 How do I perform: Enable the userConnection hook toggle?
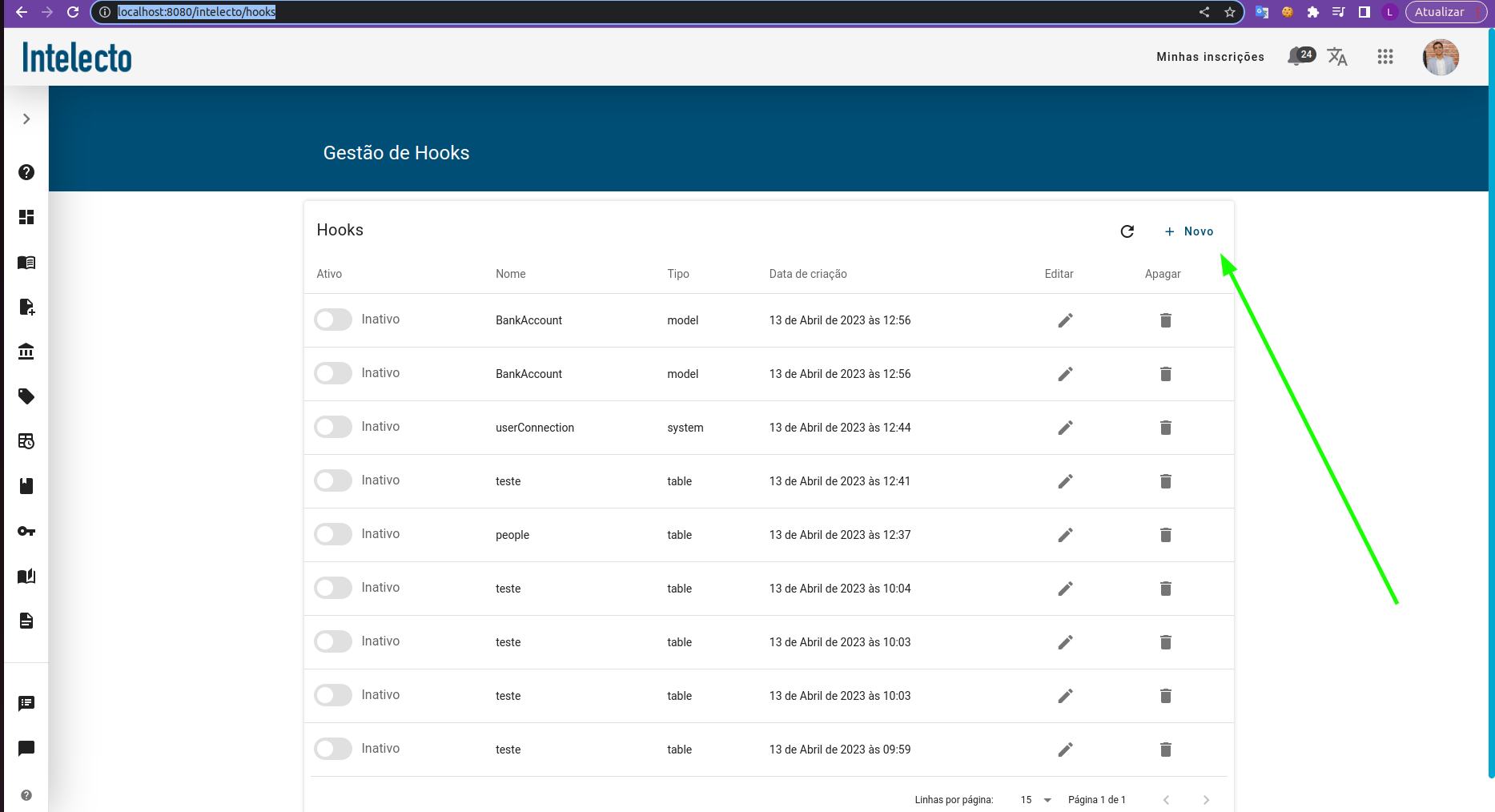[333, 427]
